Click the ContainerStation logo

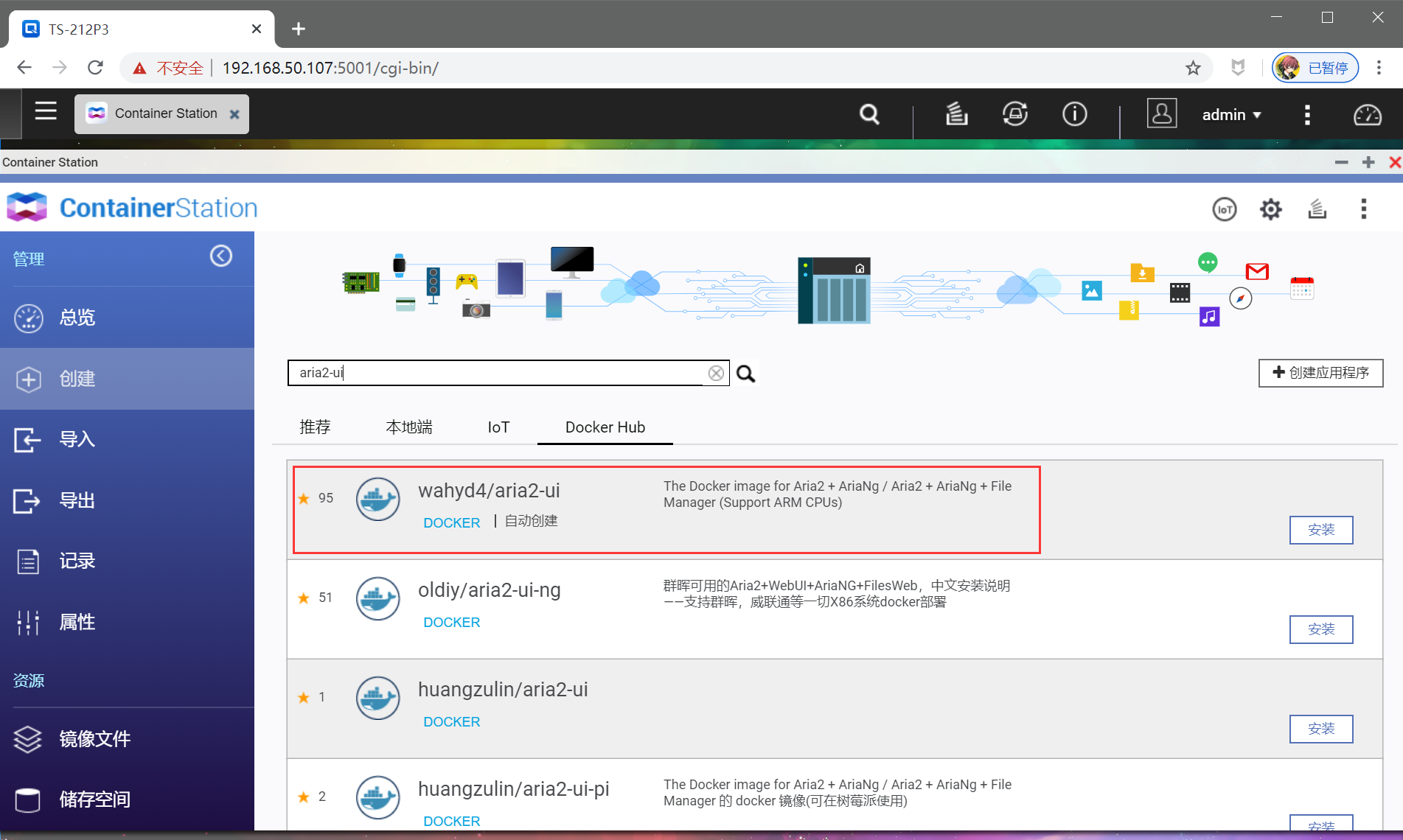click(x=132, y=208)
